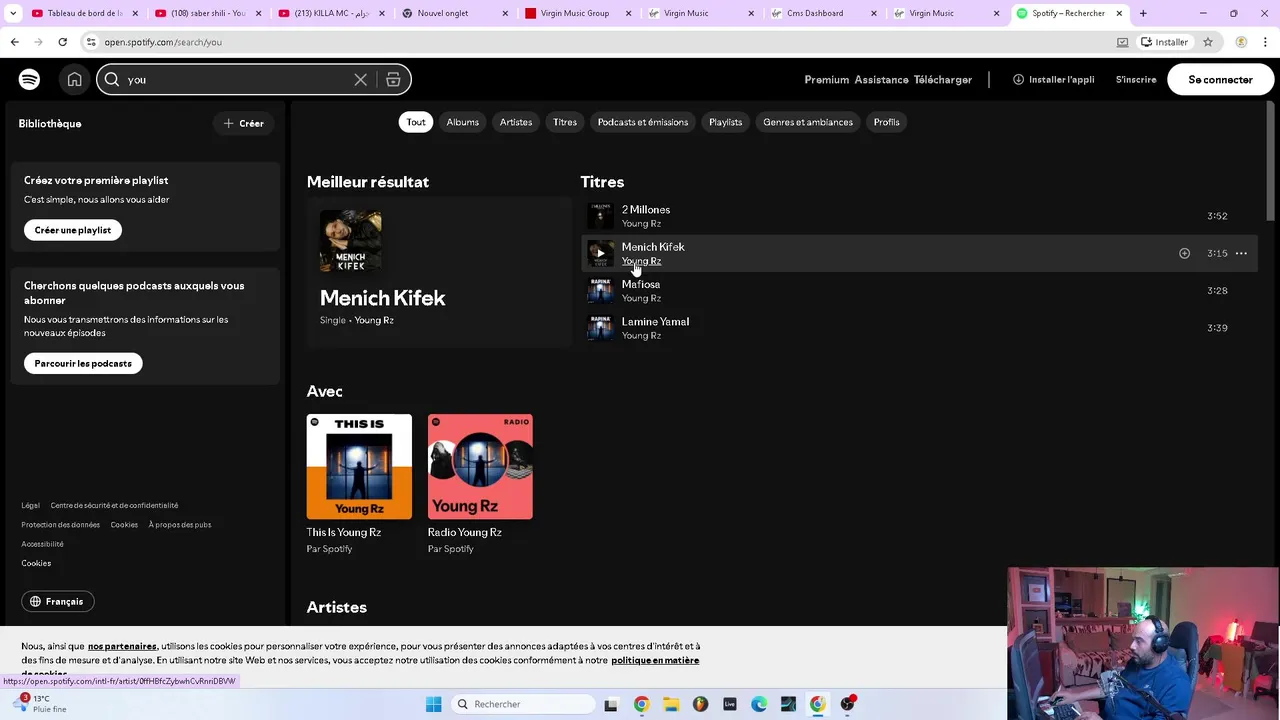1280x720 pixels.
Task: Open a new browser tab with plus
Action: 1143,13
